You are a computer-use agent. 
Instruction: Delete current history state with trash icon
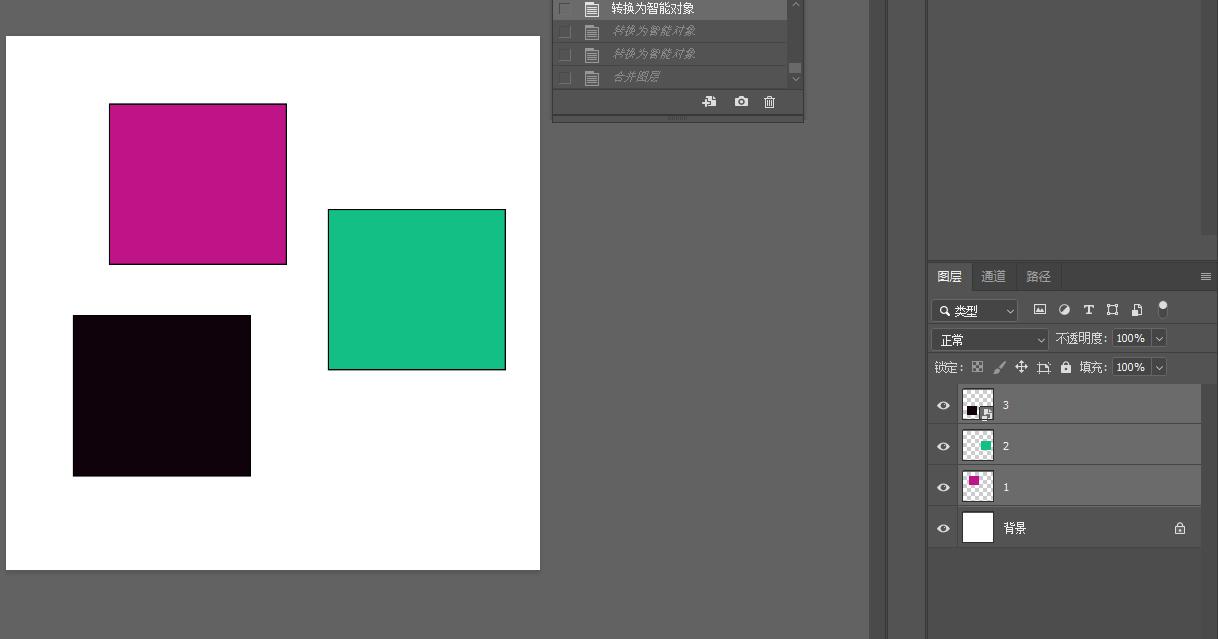[x=769, y=102]
